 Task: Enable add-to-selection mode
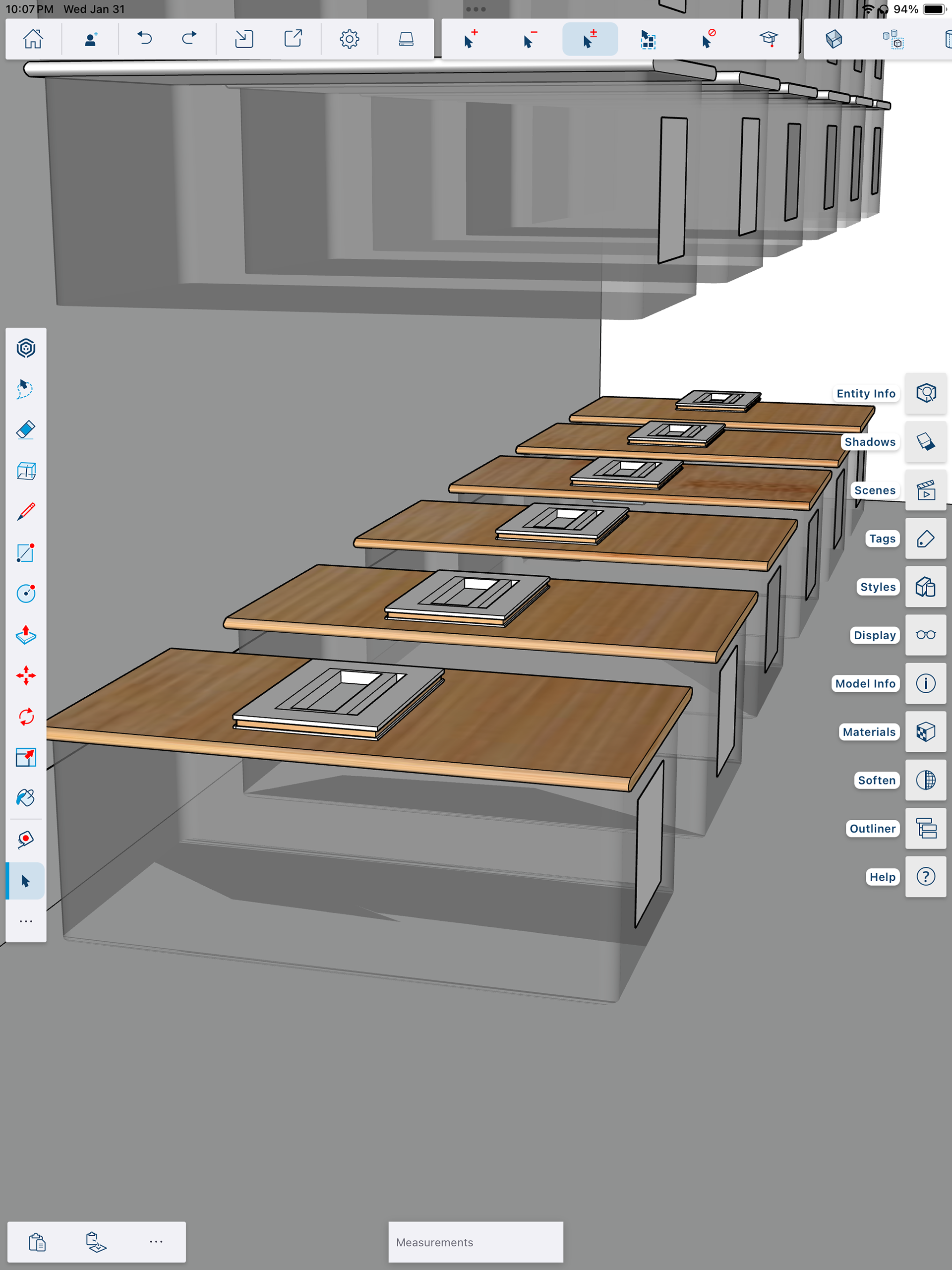pos(470,39)
